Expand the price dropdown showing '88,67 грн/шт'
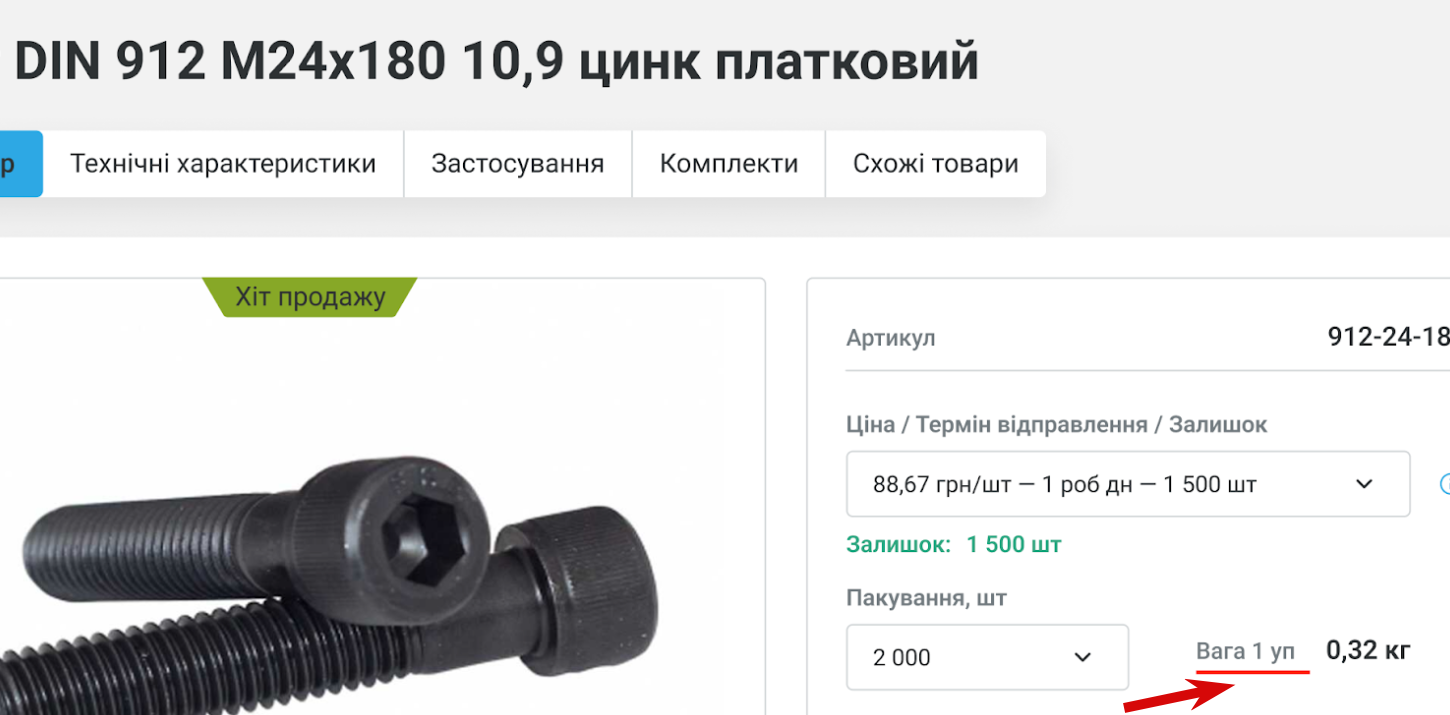This screenshot has height=715, width=1450. 1128,484
